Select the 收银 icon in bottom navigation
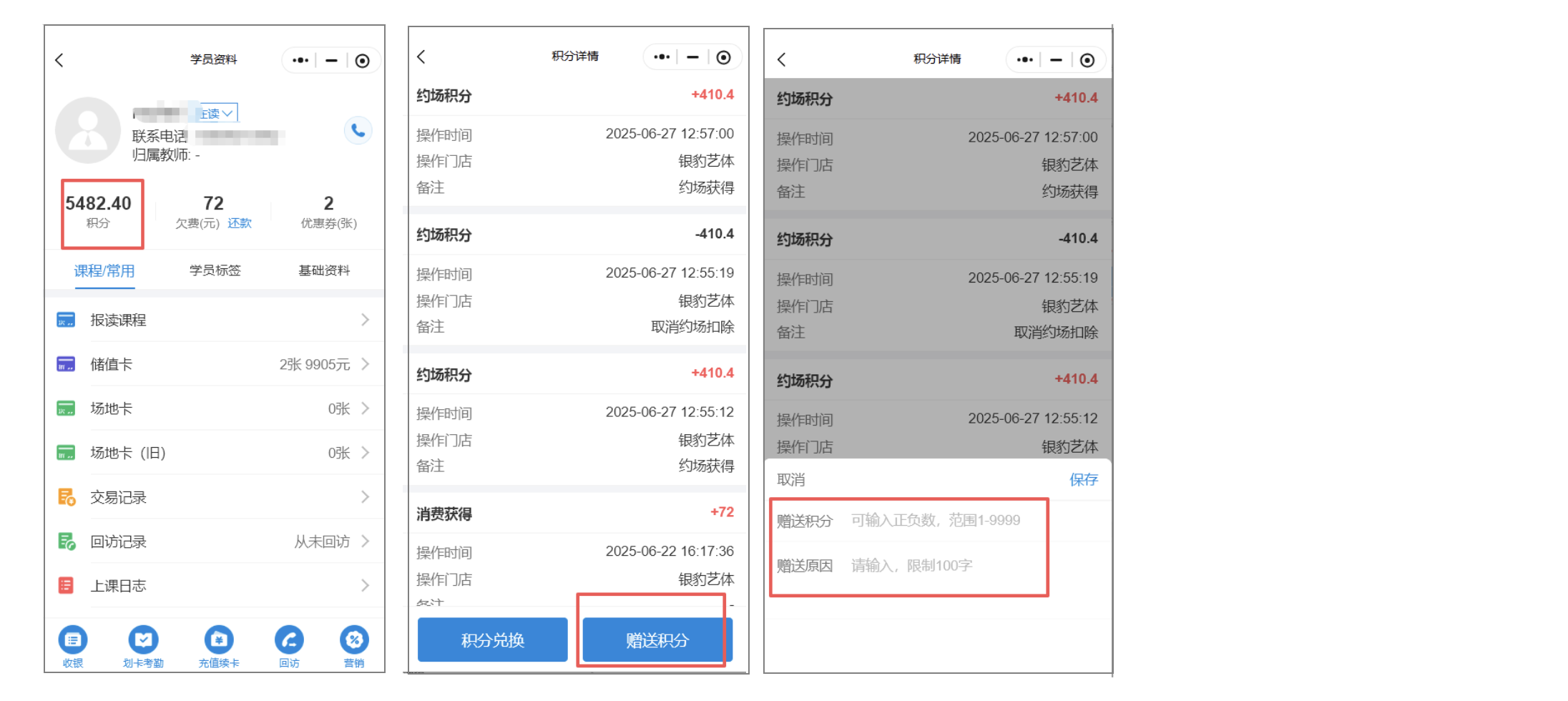Screen dimensions: 1568x701 (x=72, y=640)
